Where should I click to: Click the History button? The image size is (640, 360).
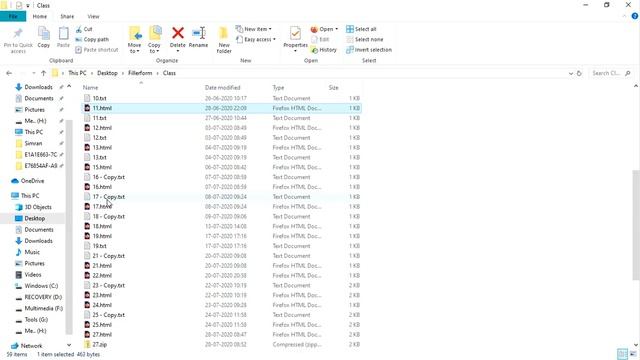pyautogui.click(x=324, y=50)
